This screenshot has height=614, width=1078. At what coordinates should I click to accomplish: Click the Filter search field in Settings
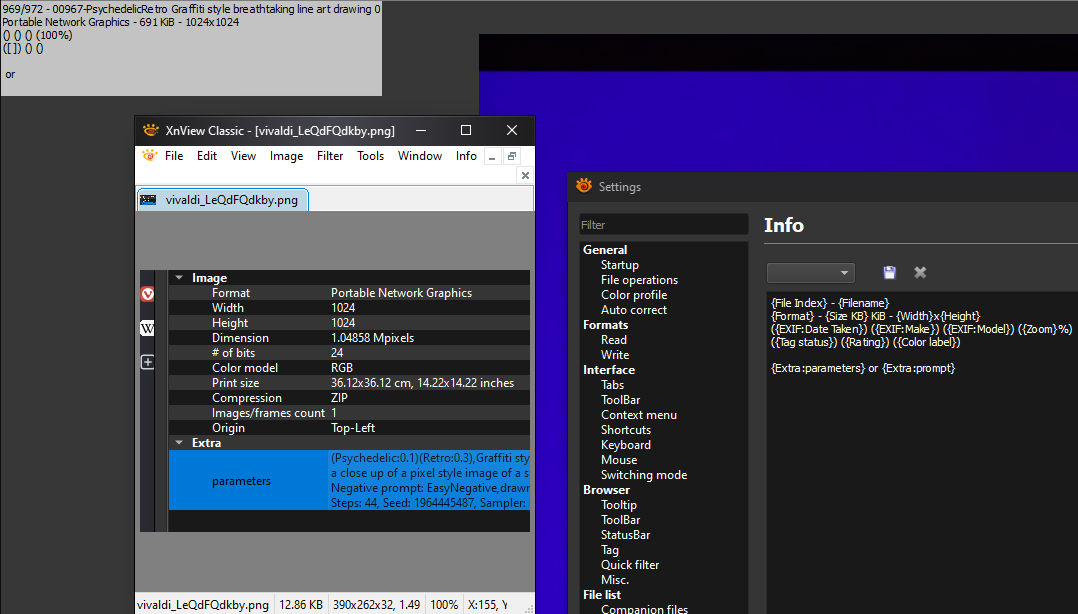[x=663, y=225]
